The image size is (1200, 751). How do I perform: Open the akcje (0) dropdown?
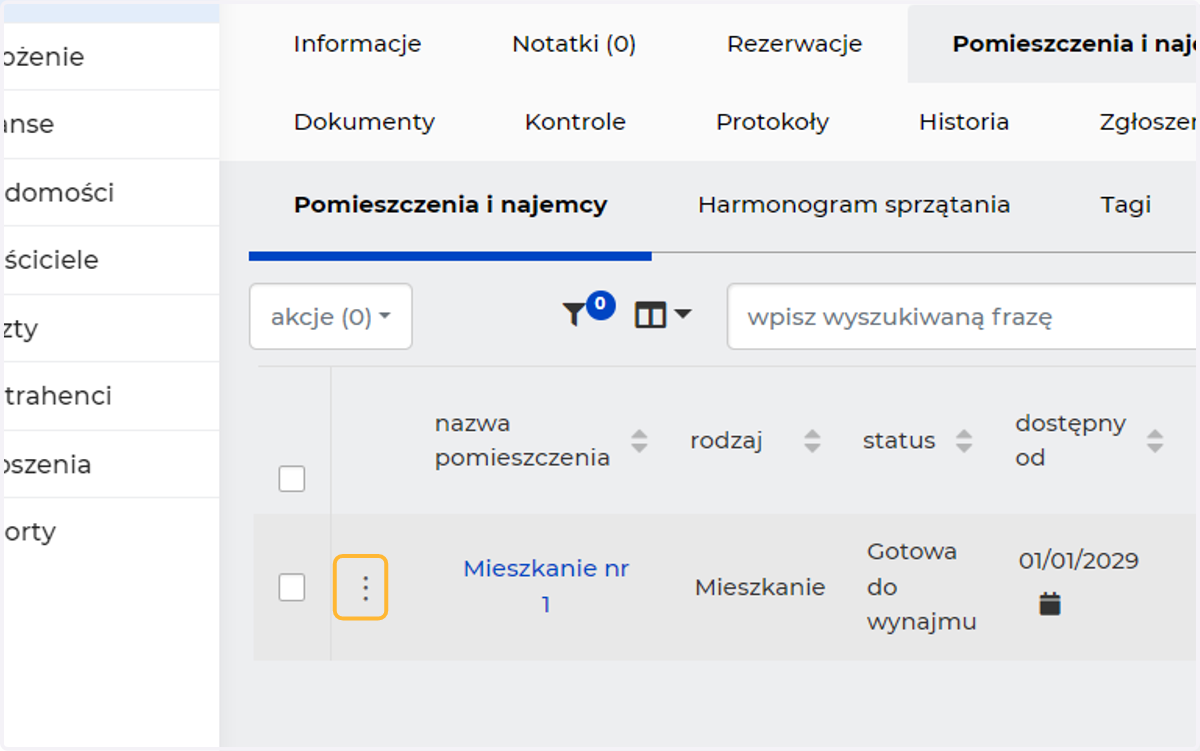pyautogui.click(x=331, y=317)
